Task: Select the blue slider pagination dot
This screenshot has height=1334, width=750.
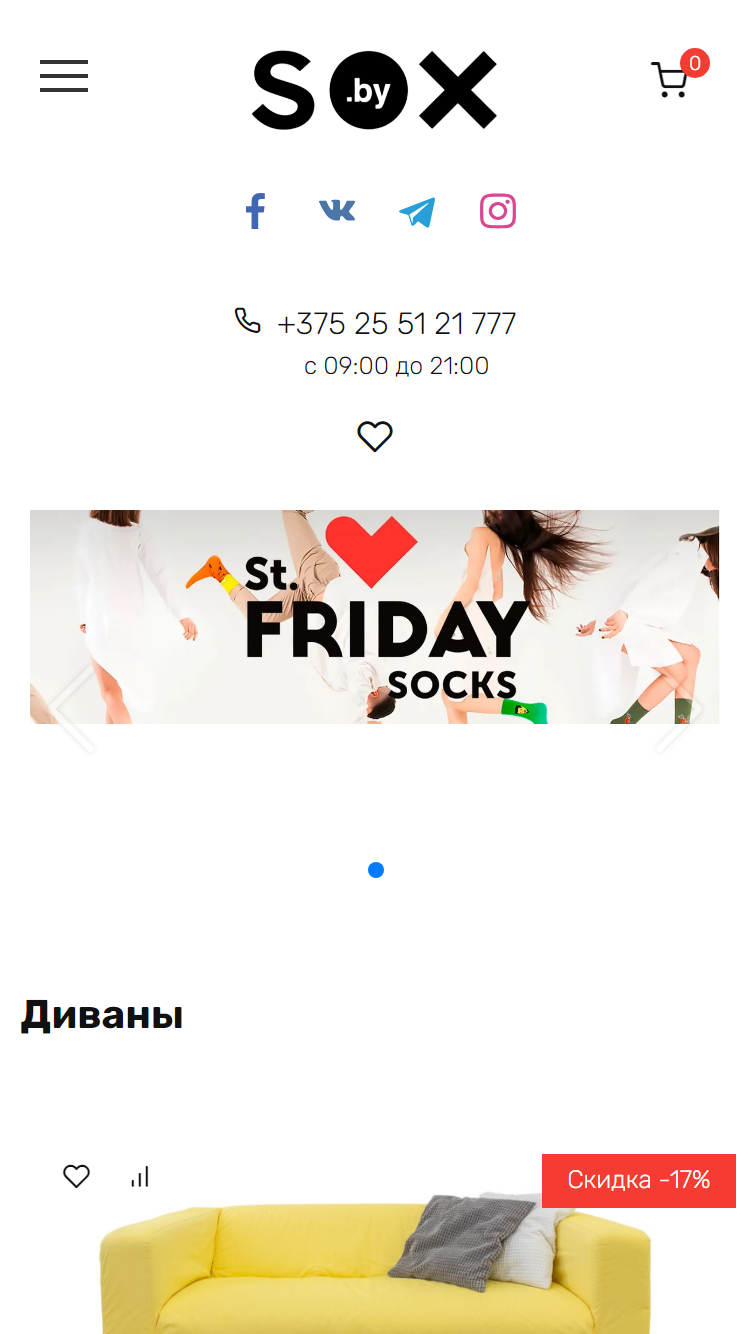Action: tap(376, 870)
